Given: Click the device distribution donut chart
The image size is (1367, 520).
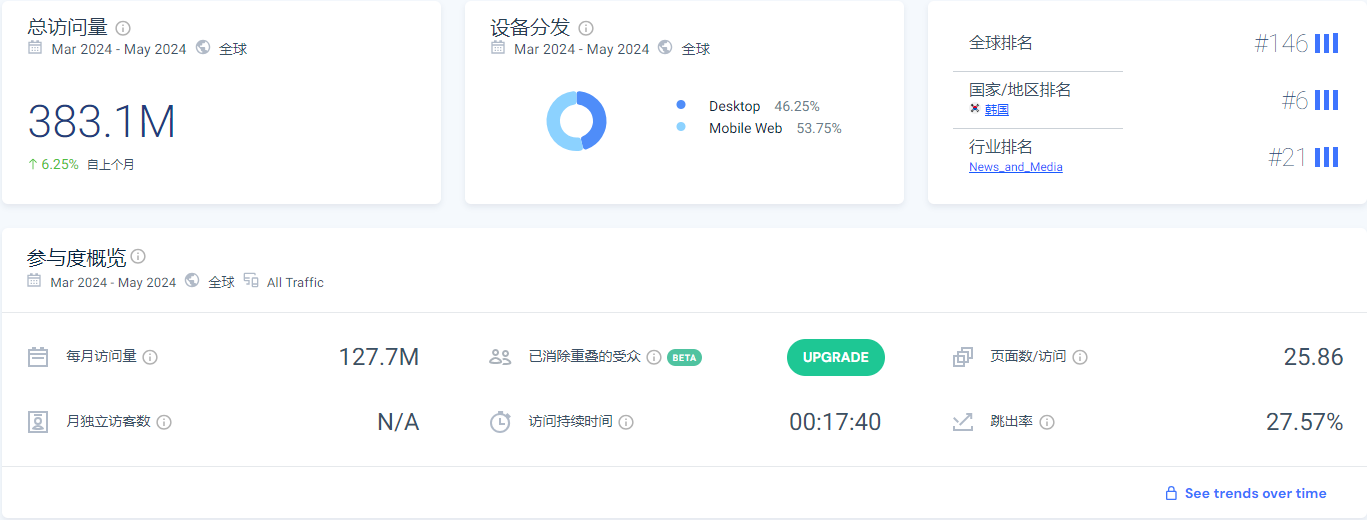Looking at the screenshot, I should [x=577, y=121].
